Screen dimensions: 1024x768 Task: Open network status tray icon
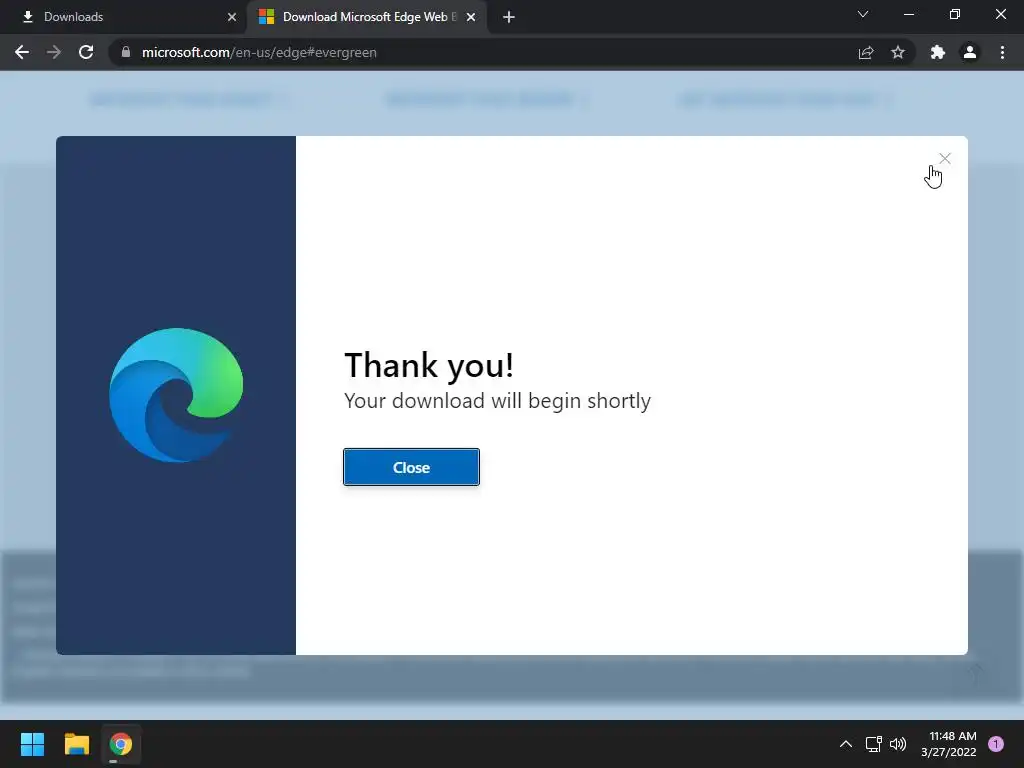[x=873, y=744]
